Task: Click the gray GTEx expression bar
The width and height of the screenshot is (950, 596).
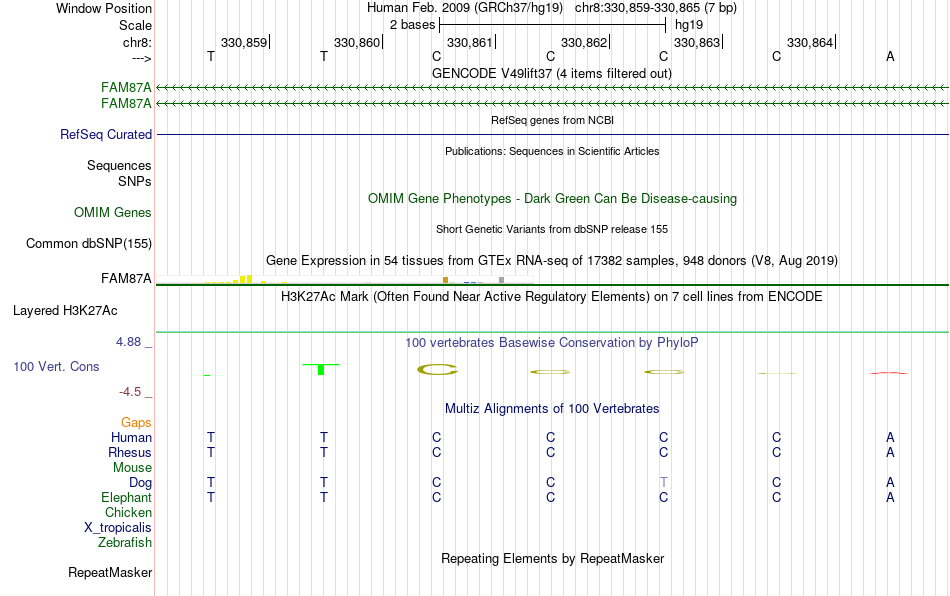Action: pyautogui.click(x=501, y=280)
